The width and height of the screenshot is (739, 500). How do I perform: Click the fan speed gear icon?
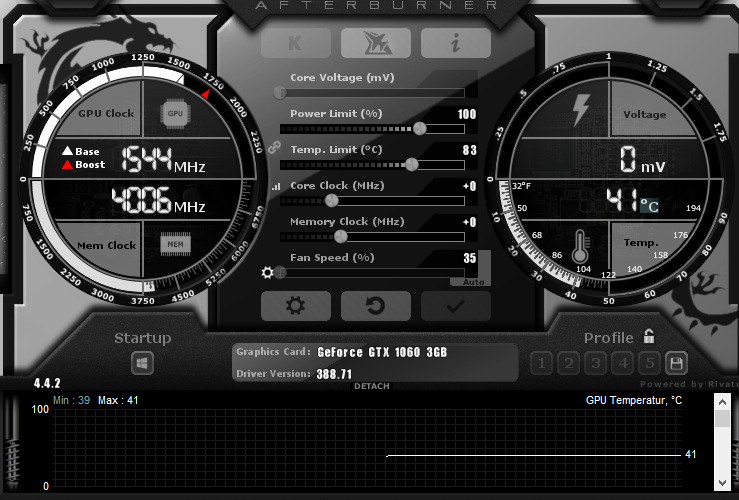(x=267, y=272)
